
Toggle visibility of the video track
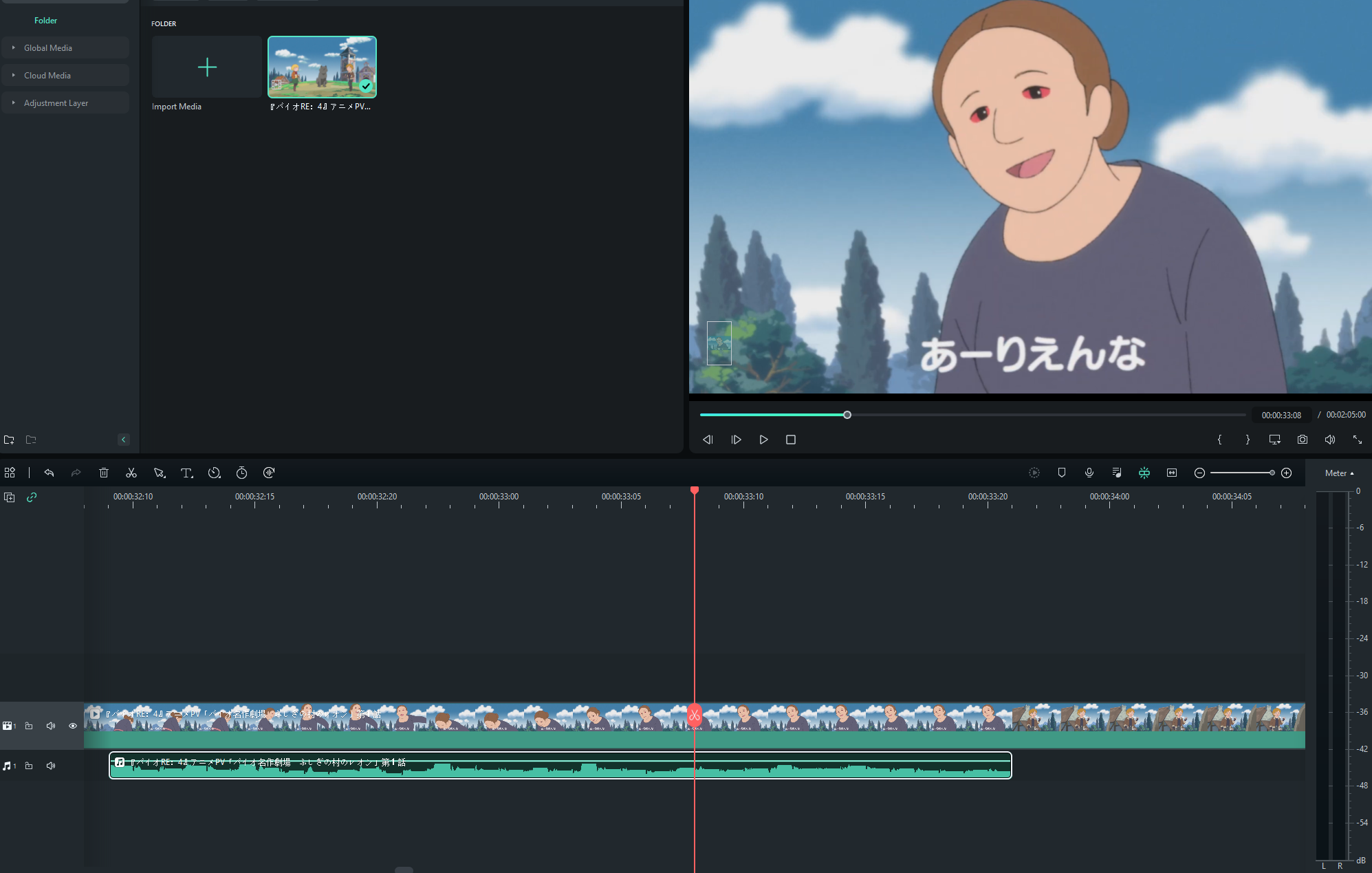(x=72, y=725)
